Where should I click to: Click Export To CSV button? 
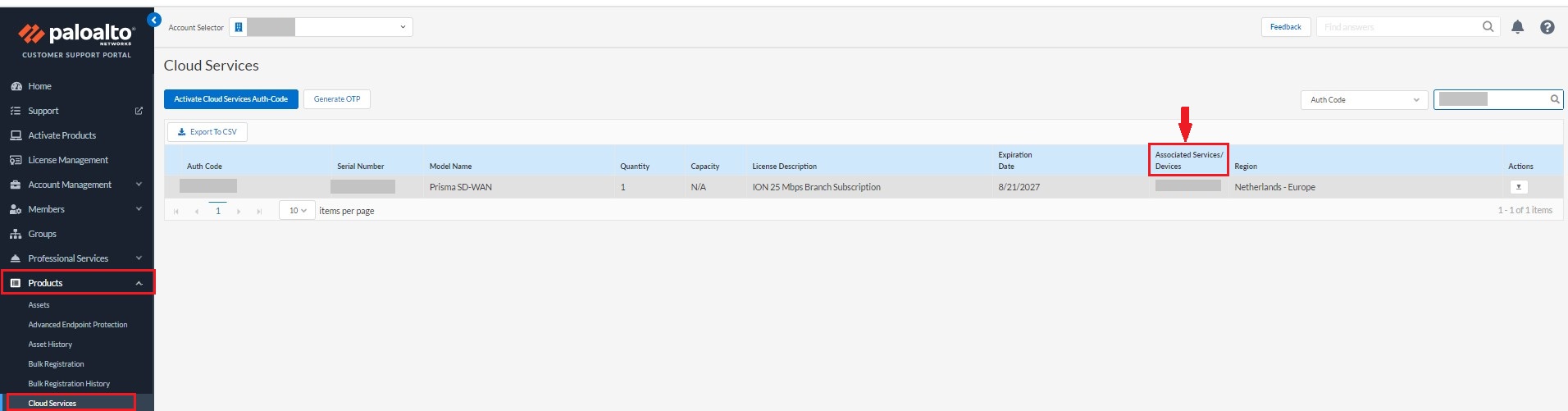207,131
